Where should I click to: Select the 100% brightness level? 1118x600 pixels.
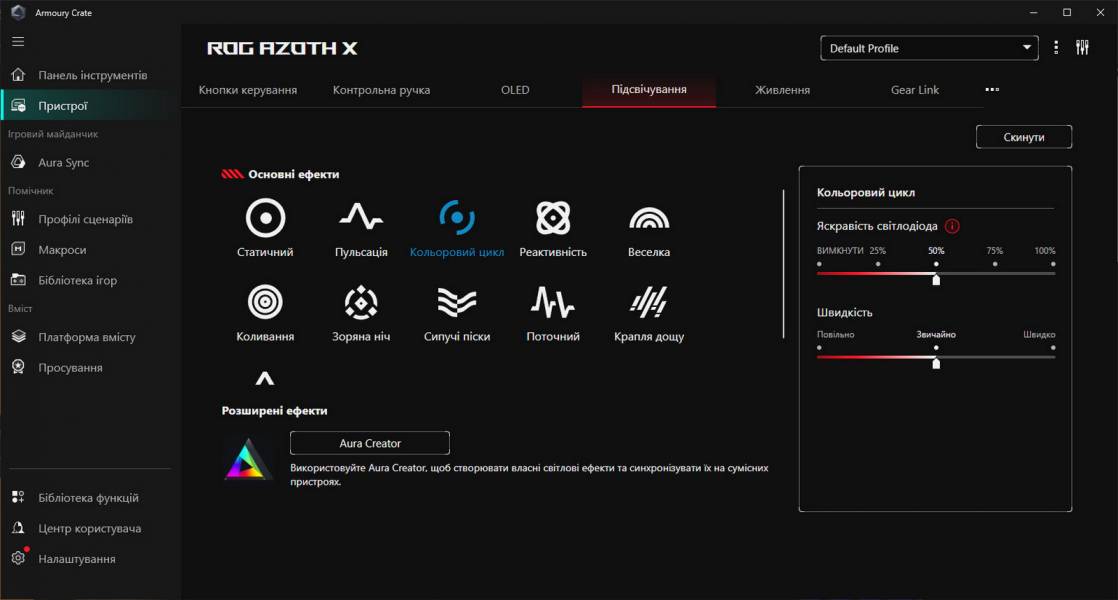(x=1051, y=263)
